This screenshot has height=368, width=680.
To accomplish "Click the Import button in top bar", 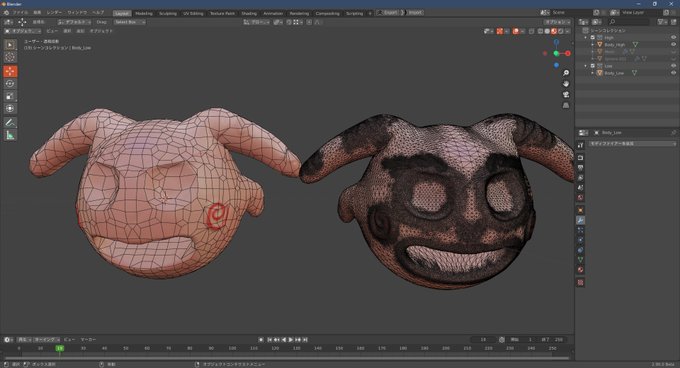I will [x=415, y=13].
